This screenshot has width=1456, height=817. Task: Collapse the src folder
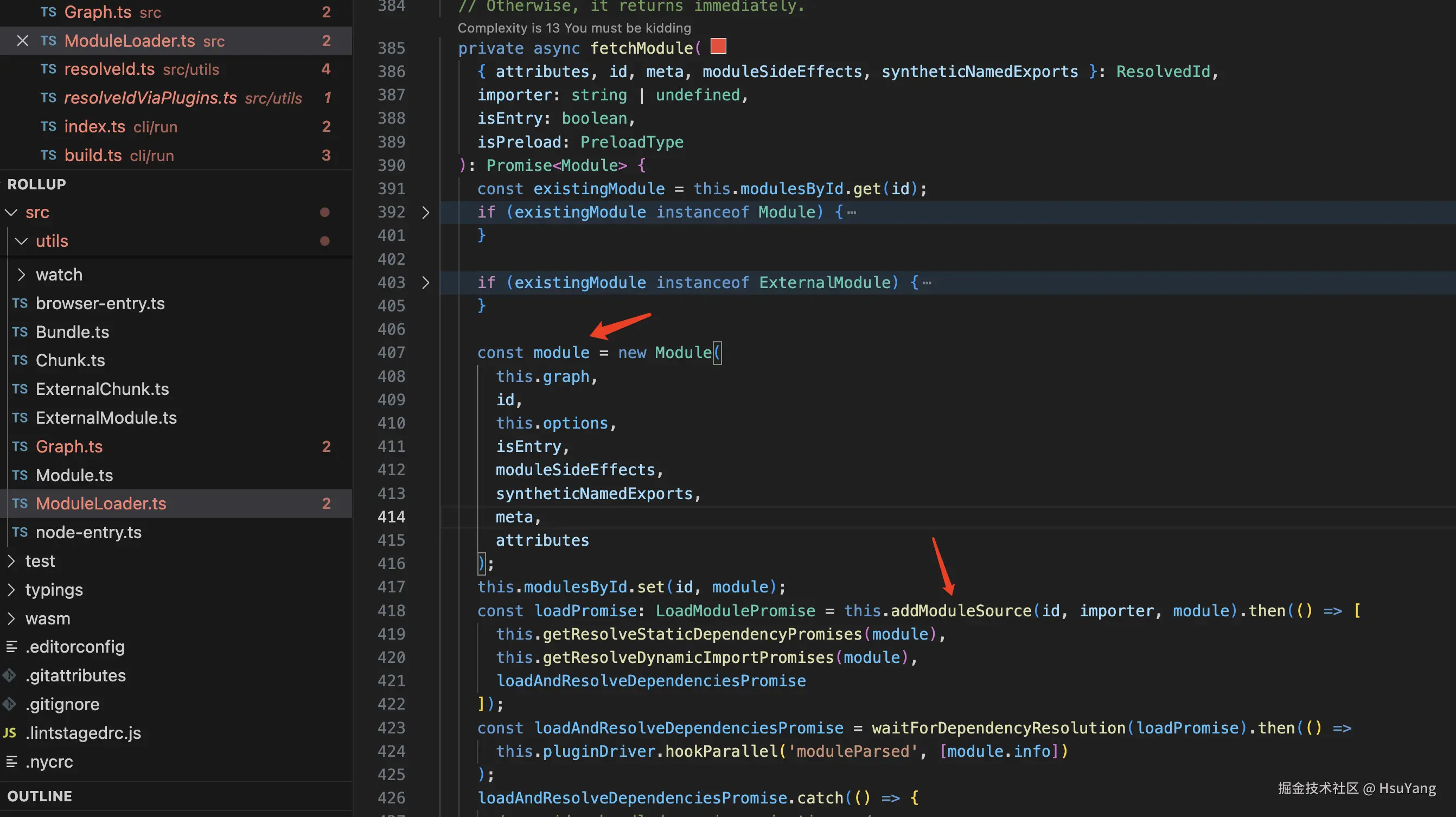(11, 212)
